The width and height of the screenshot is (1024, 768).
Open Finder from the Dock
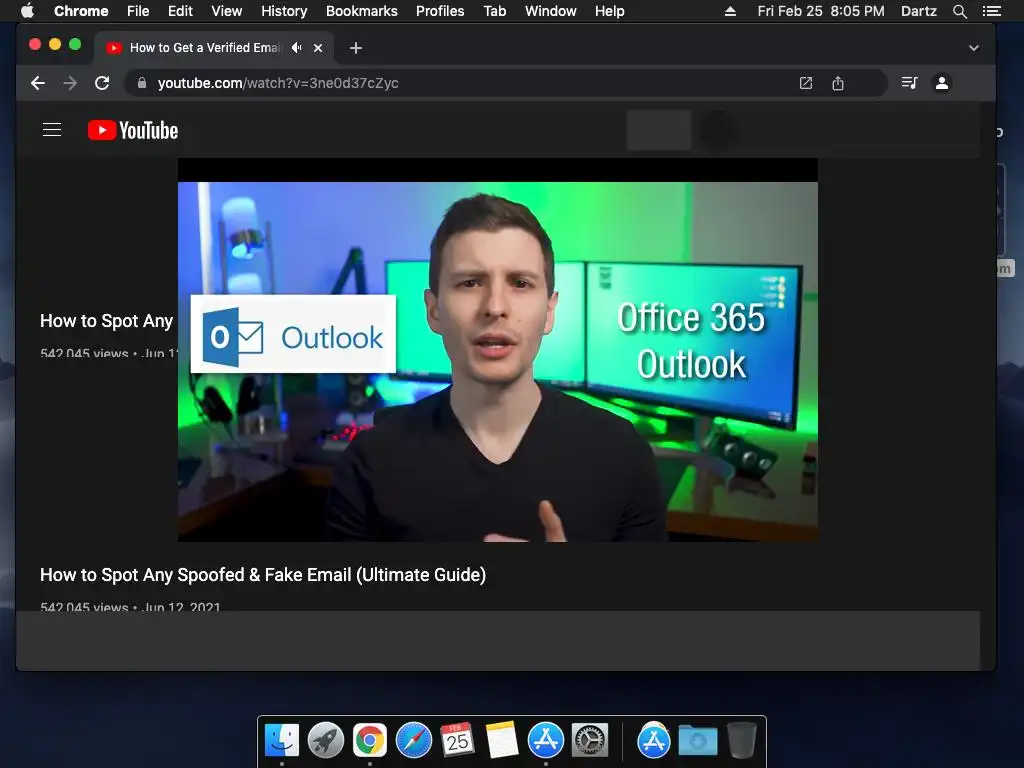tap(282, 741)
